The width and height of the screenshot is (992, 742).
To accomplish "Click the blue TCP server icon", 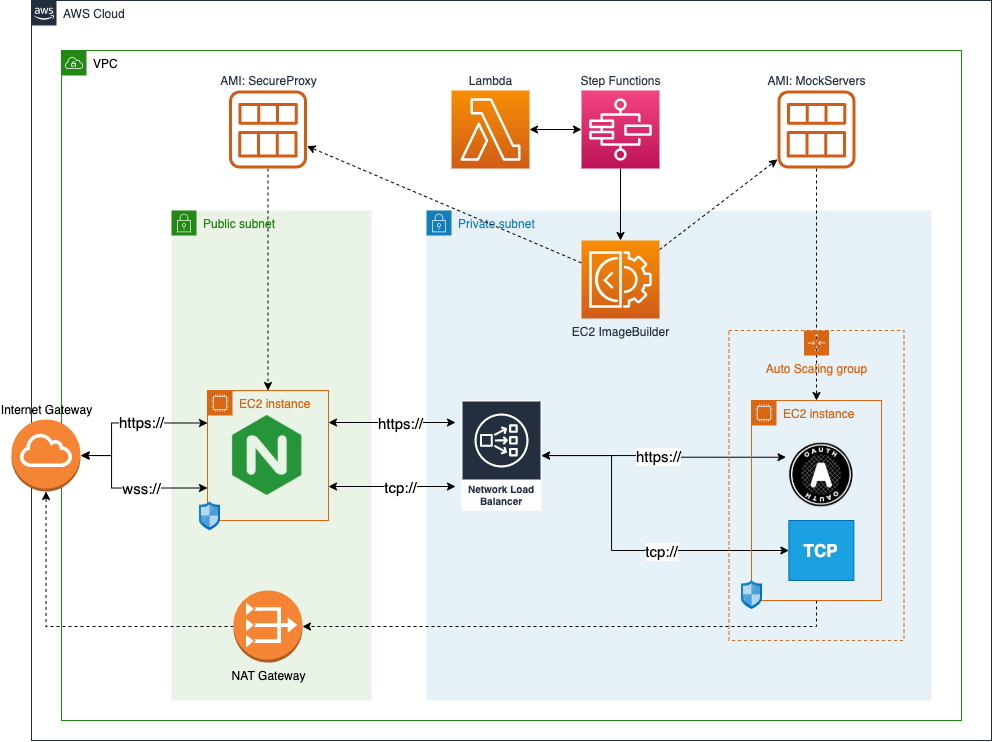I will [x=821, y=550].
